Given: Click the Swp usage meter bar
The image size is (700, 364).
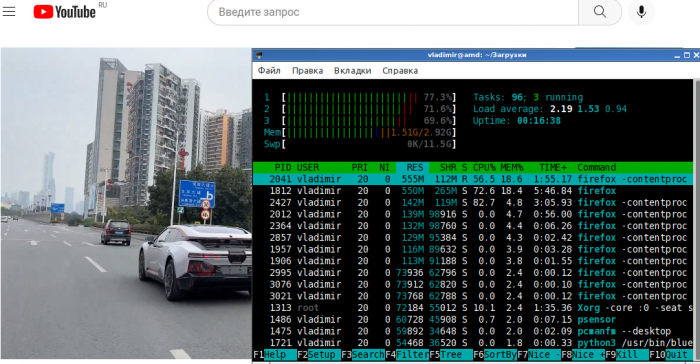Looking at the screenshot, I should pos(369,144).
